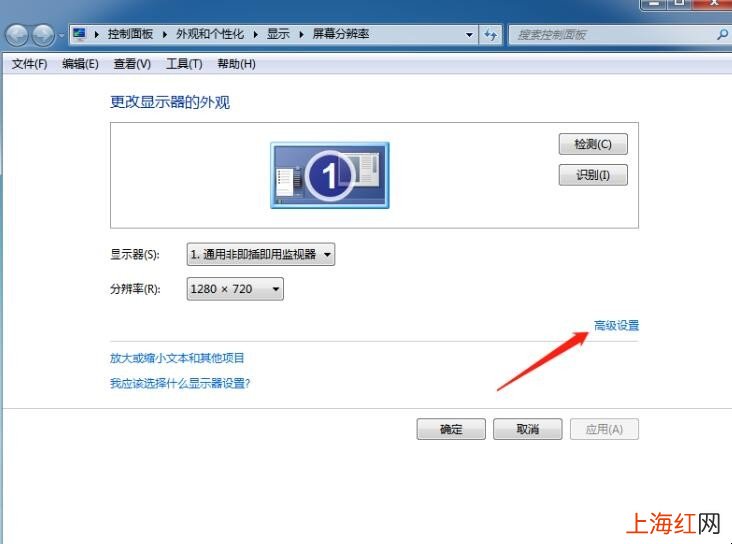Image resolution: width=732 pixels, height=544 pixels.
Task: Open 我应该选择什么显示器设置? help link
Action: tap(180, 383)
